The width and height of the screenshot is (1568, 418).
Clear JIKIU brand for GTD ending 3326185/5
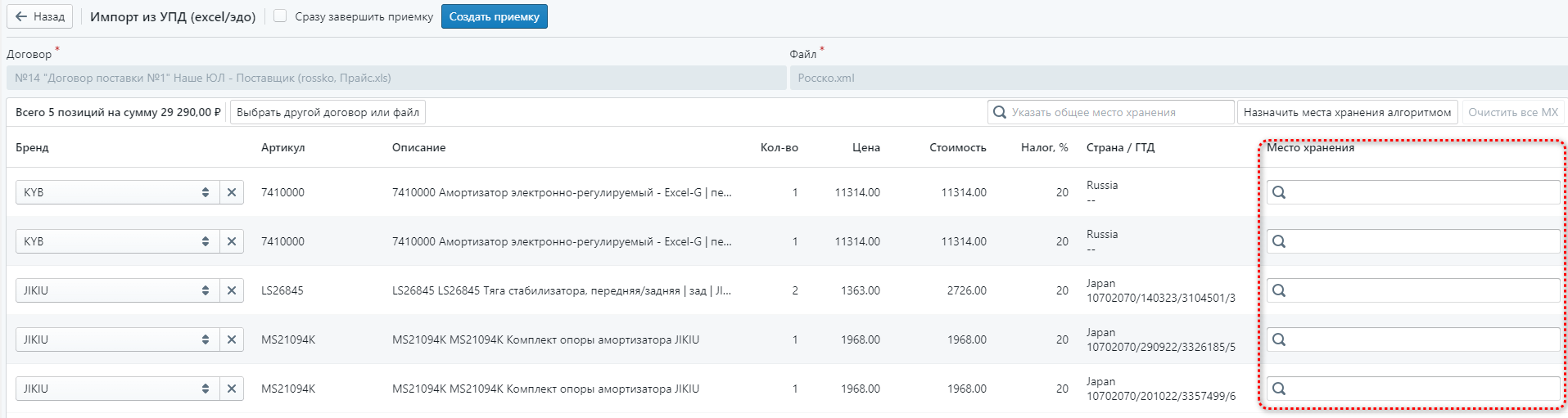click(232, 339)
